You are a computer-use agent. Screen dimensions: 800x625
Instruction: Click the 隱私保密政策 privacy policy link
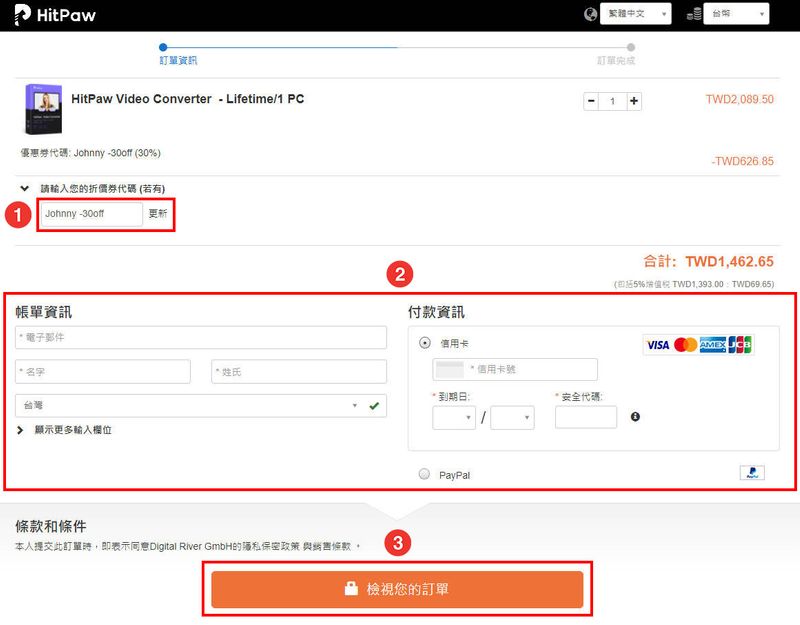272,546
